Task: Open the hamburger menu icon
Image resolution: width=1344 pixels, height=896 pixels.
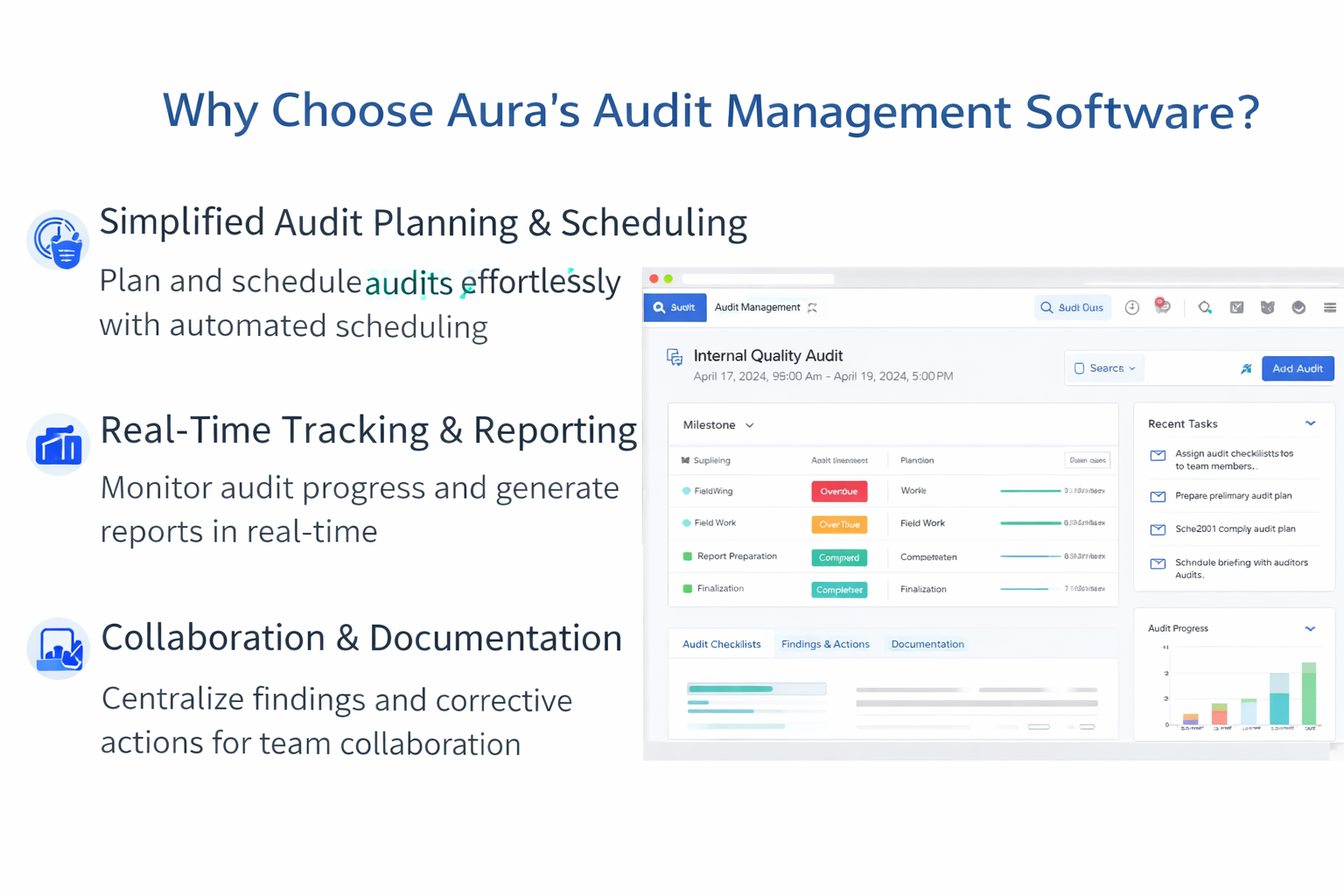Action: [1329, 307]
